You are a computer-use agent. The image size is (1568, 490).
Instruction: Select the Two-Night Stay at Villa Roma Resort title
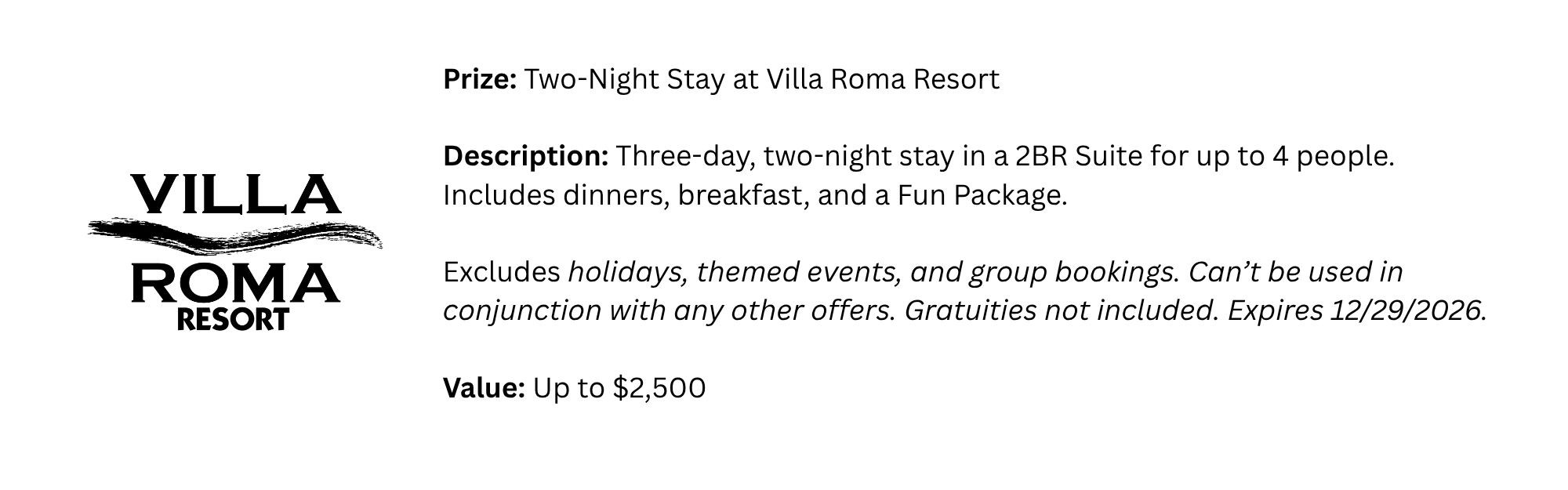point(762,80)
